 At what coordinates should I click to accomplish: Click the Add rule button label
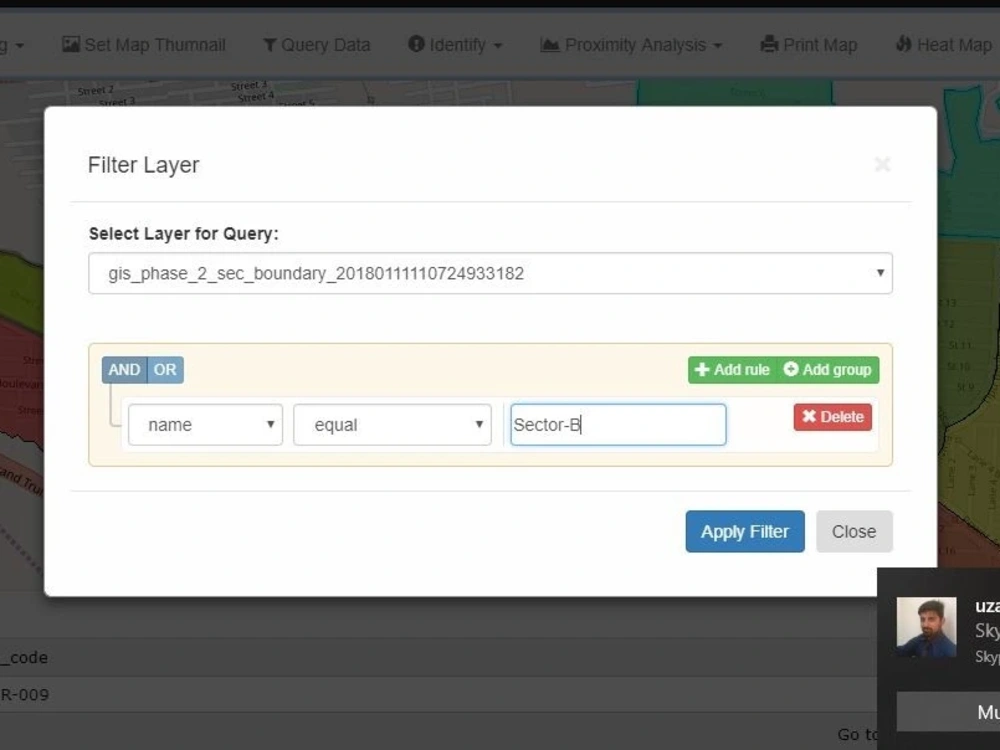742,370
